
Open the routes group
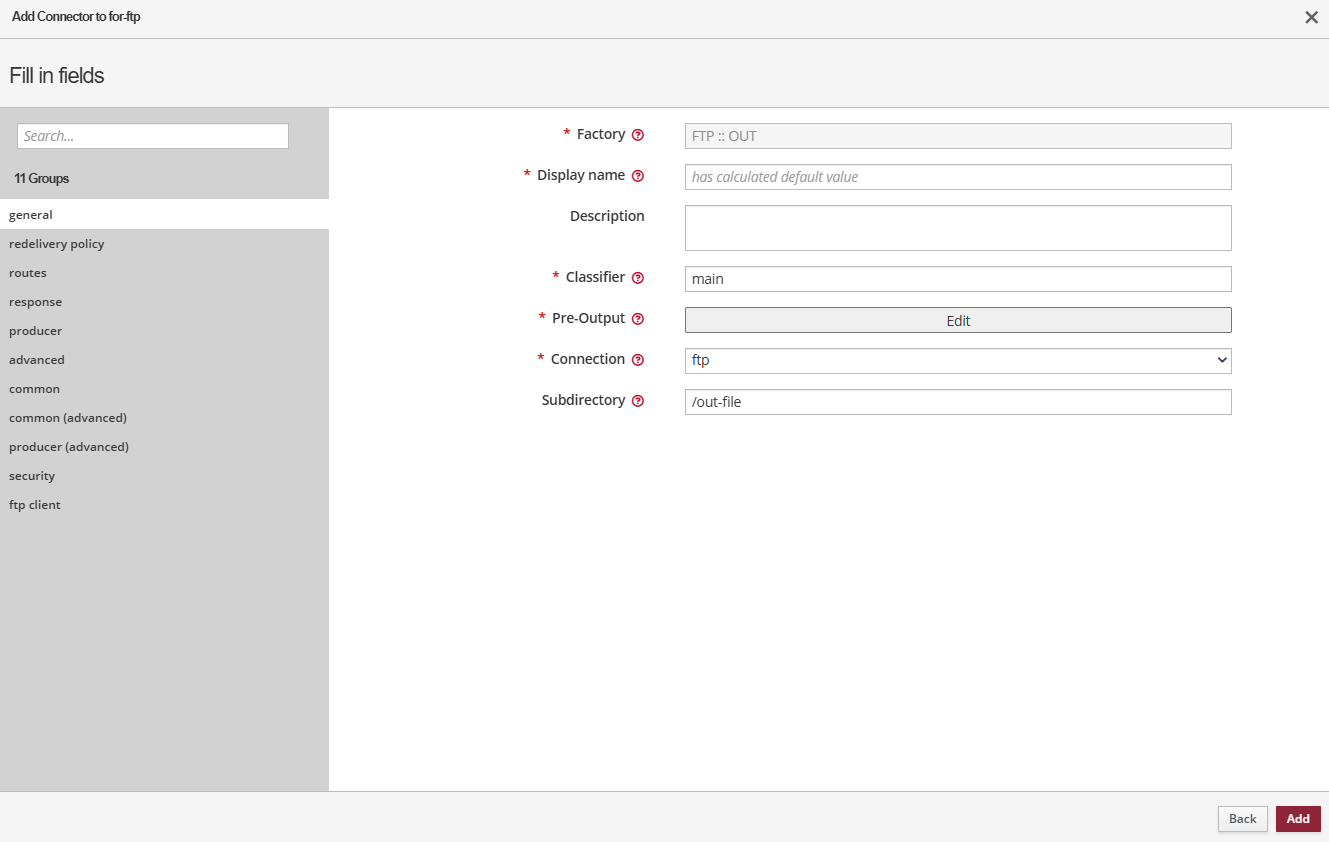(x=28, y=273)
